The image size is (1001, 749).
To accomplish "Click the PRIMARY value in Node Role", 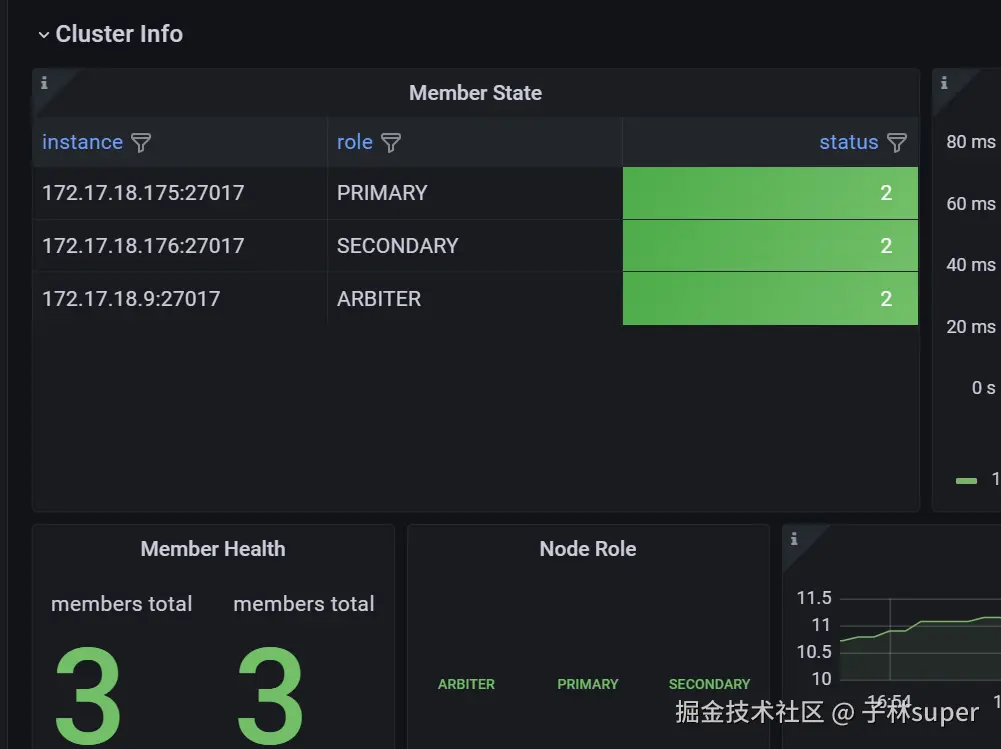I will pyautogui.click(x=588, y=684).
